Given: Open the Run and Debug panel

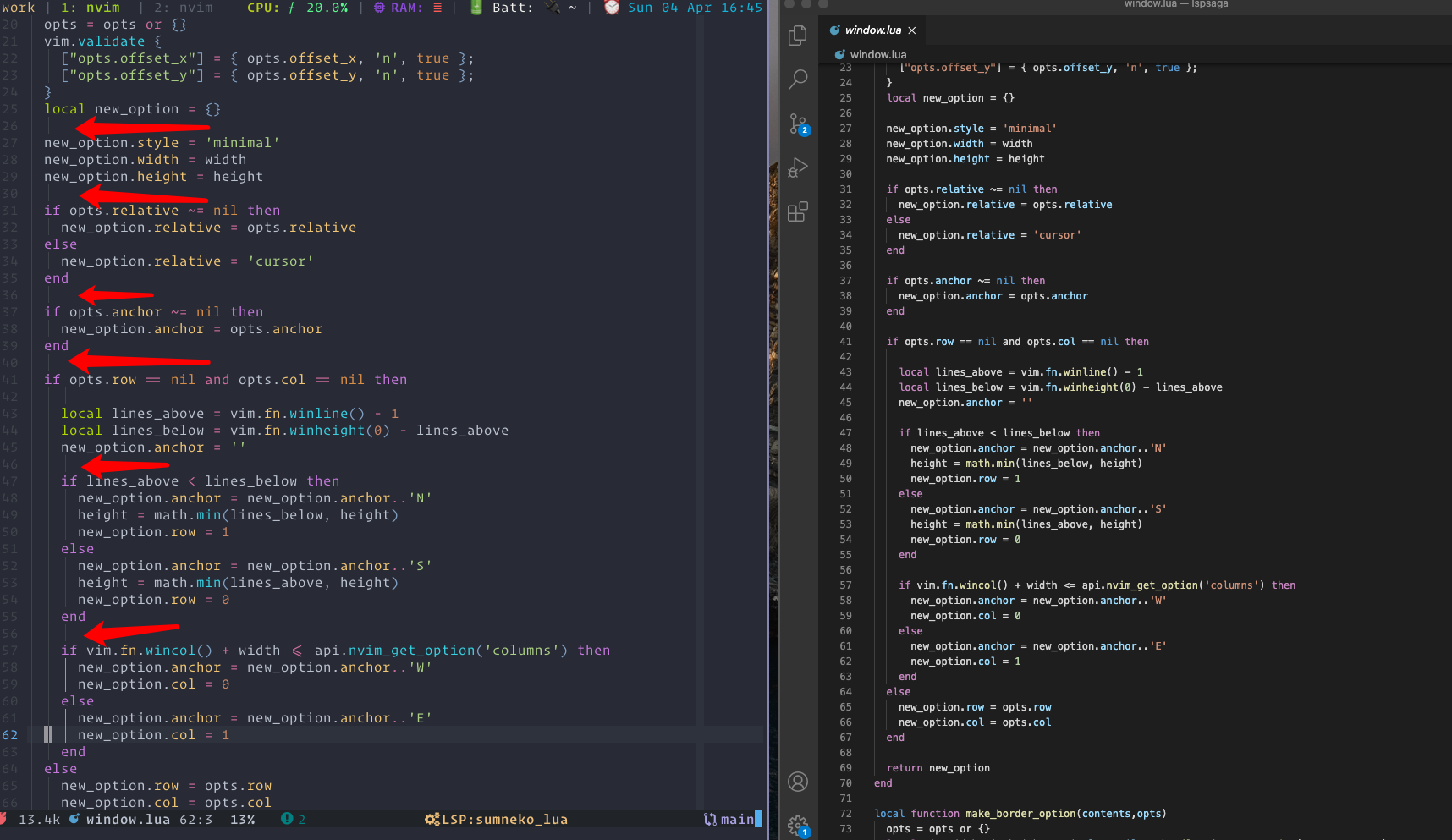Looking at the screenshot, I should point(797,167).
